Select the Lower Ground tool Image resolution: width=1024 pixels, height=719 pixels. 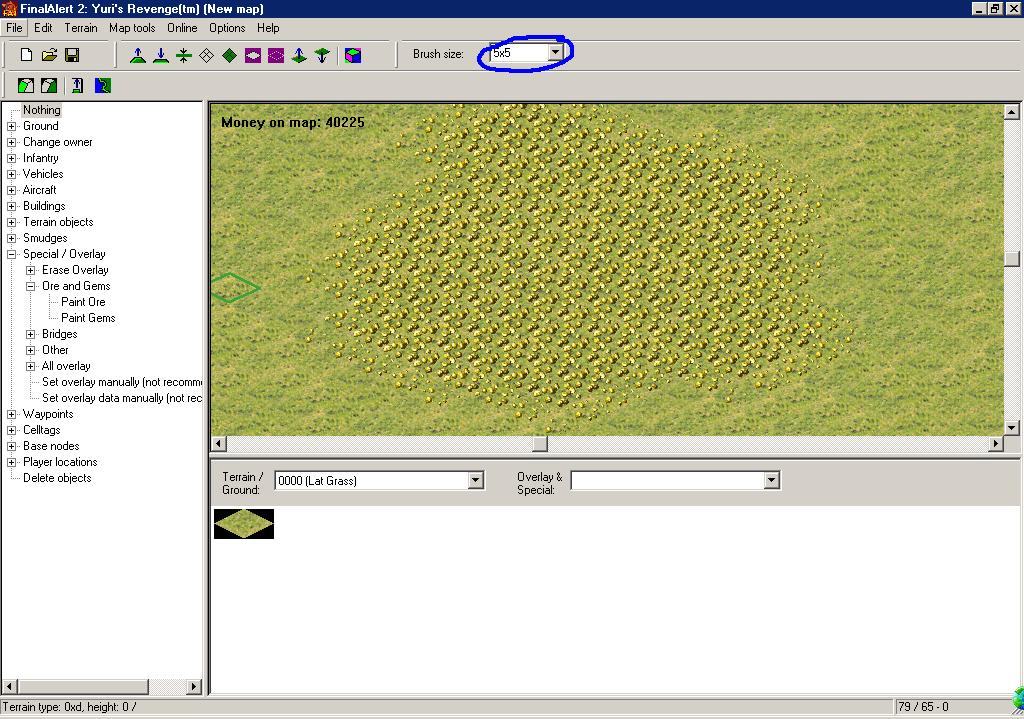160,55
